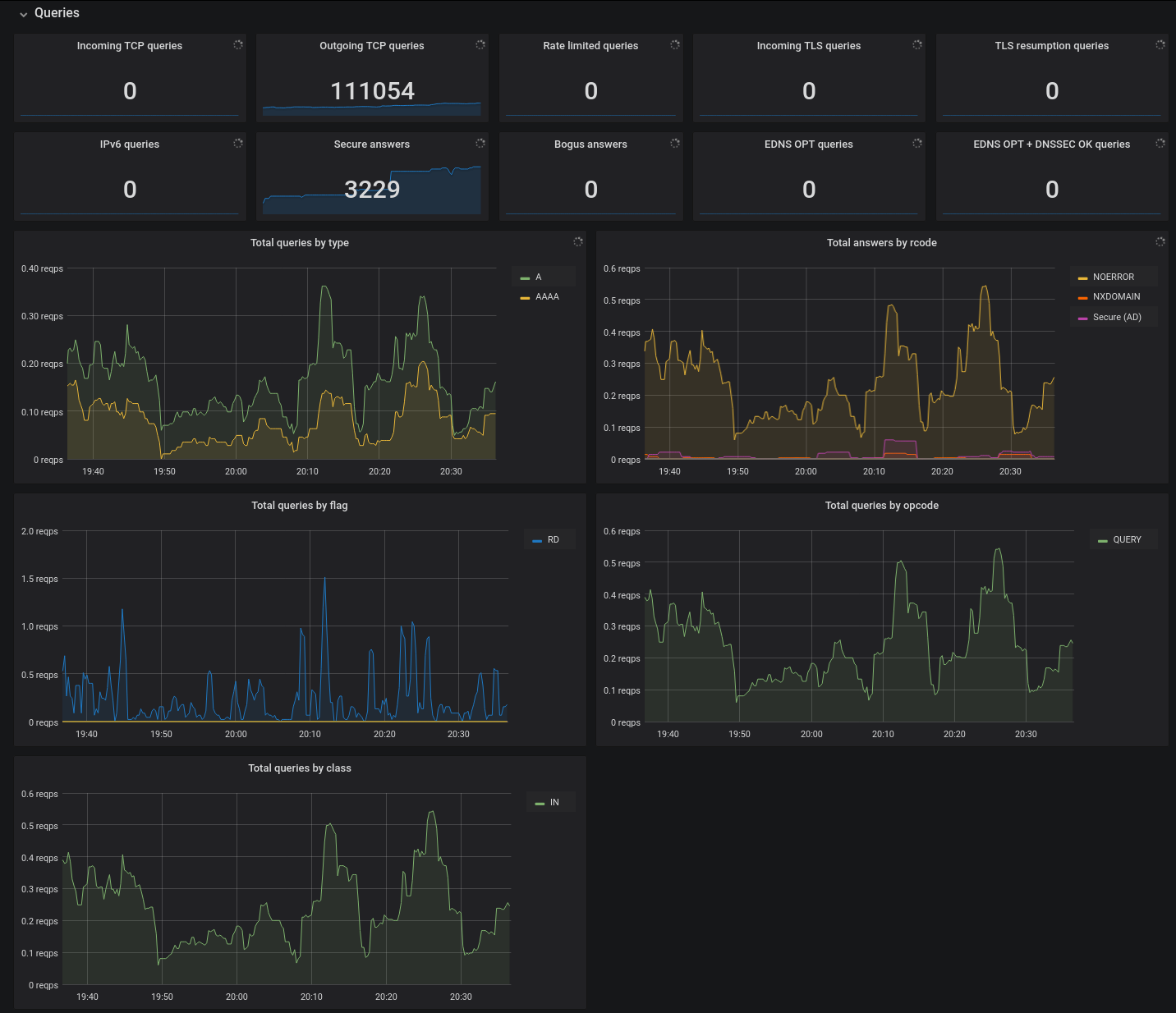Click the yellow color swatch beside AAAA
The height and width of the screenshot is (1013, 1176).
pyautogui.click(x=525, y=298)
